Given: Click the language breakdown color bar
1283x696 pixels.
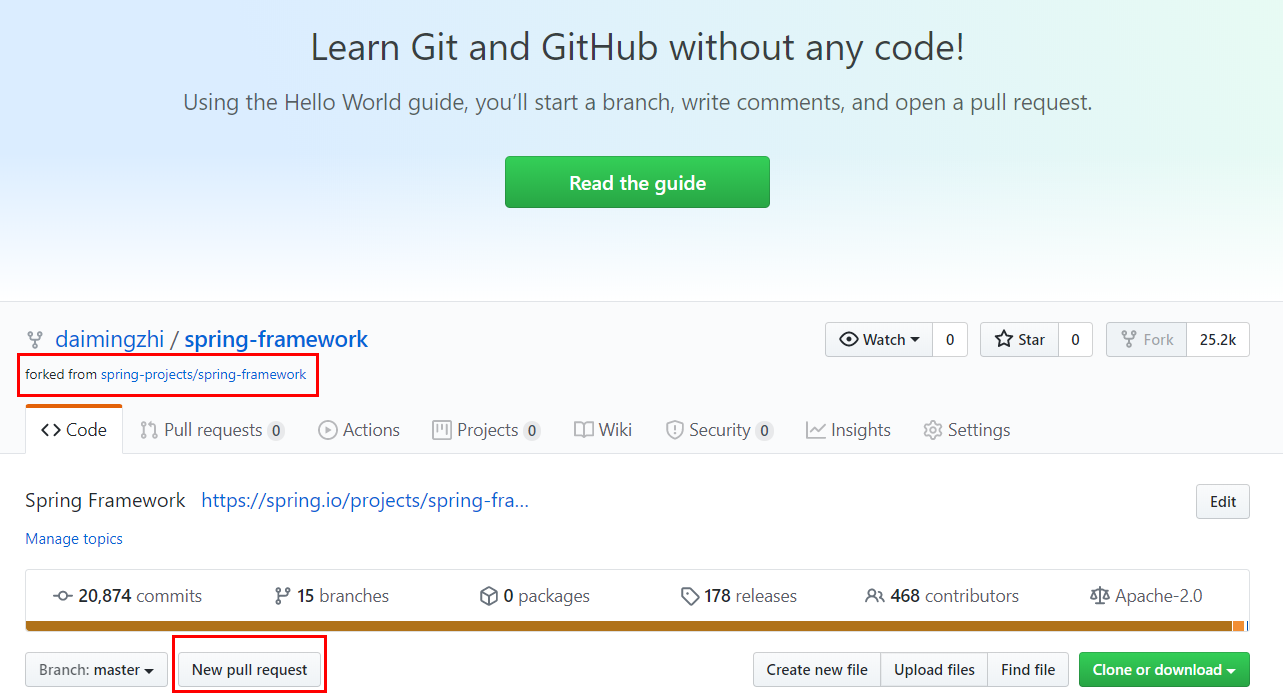Looking at the screenshot, I should (x=637, y=626).
